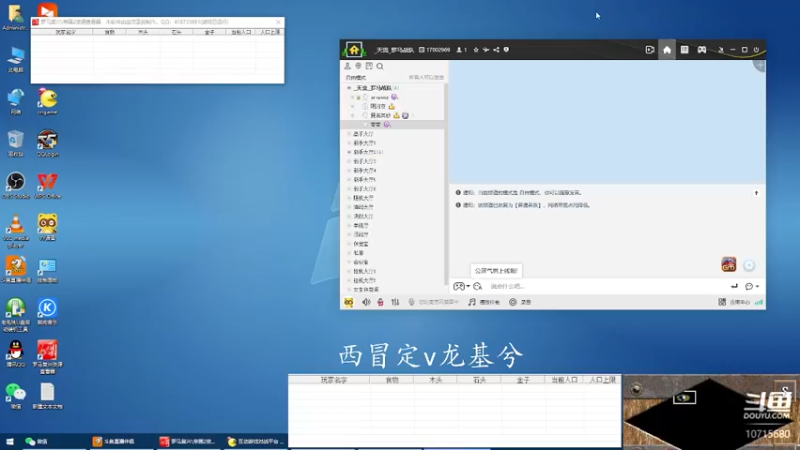Click 金子 column header in bottom table
Viewport: 800px width, 450px height.
pos(523,380)
